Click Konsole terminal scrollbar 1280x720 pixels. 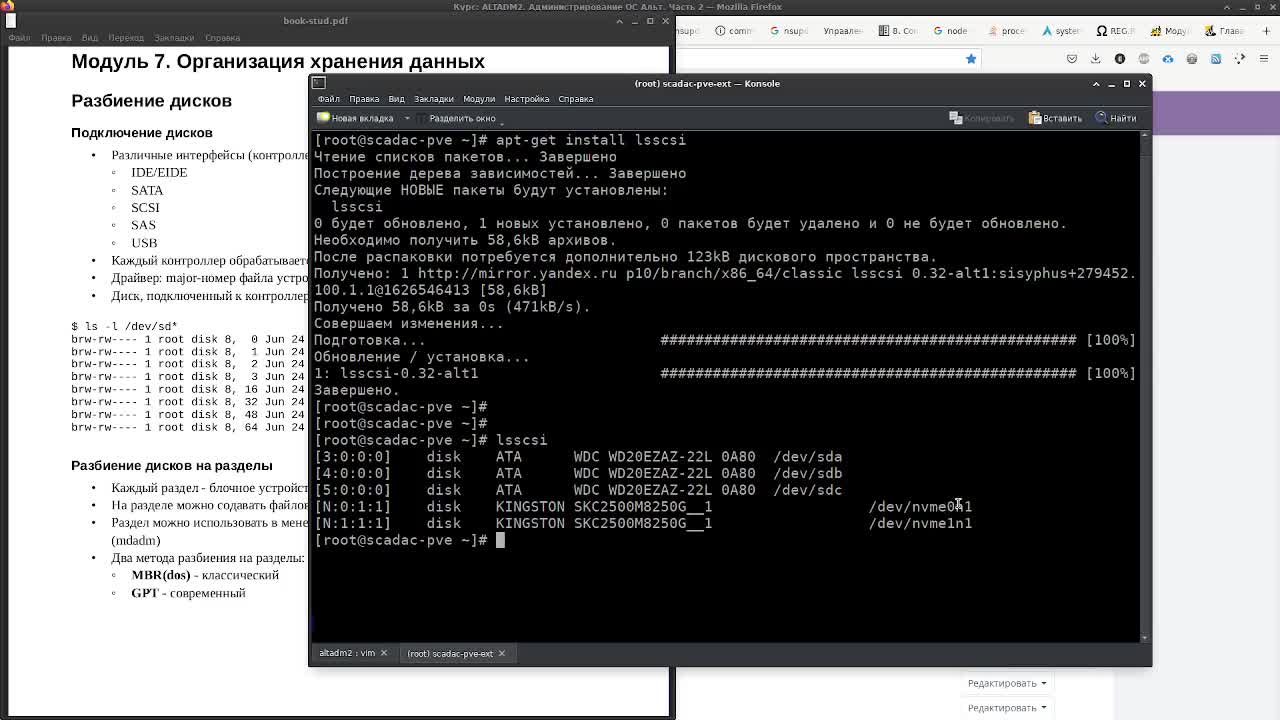tap(1146, 385)
